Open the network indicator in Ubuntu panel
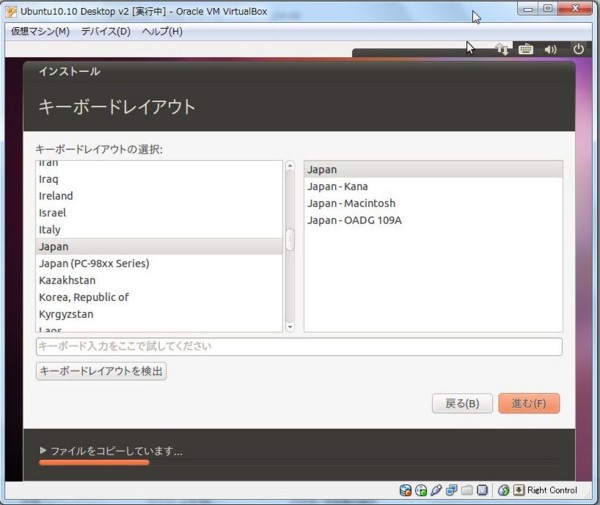The image size is (600, 505). [502, 49]
